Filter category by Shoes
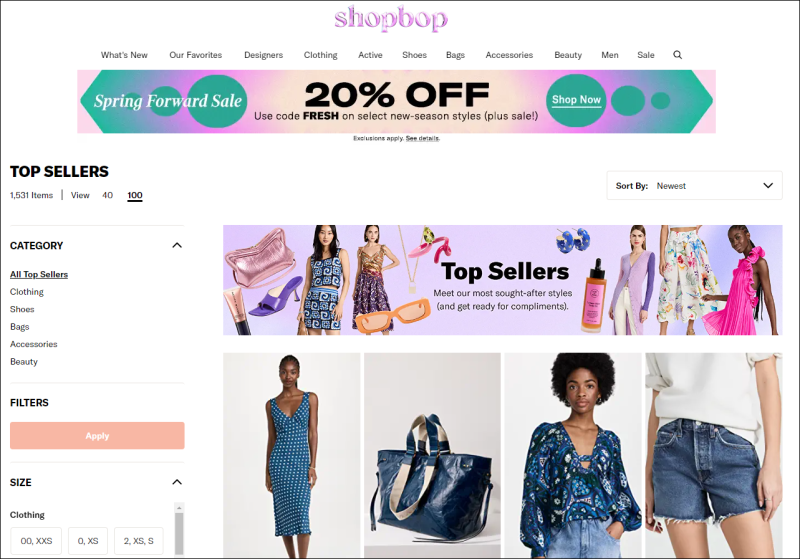 pos(22,309)
